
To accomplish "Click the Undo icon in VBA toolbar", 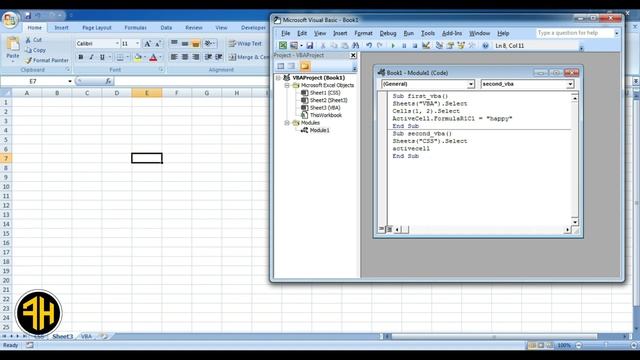I will (x=369, y=45).
